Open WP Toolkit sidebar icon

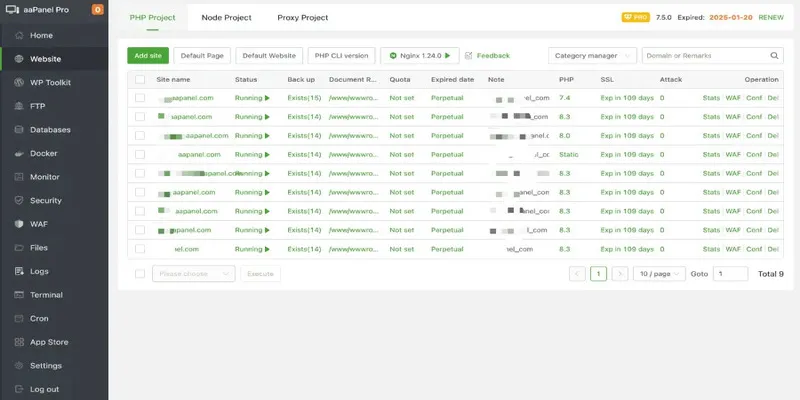(x=16, y=82)
